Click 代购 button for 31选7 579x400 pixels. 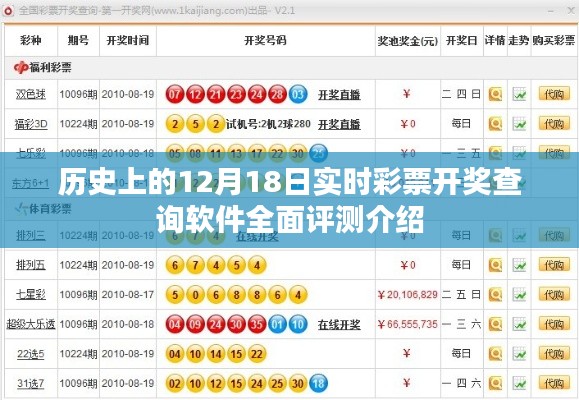(x=554, y=383)
